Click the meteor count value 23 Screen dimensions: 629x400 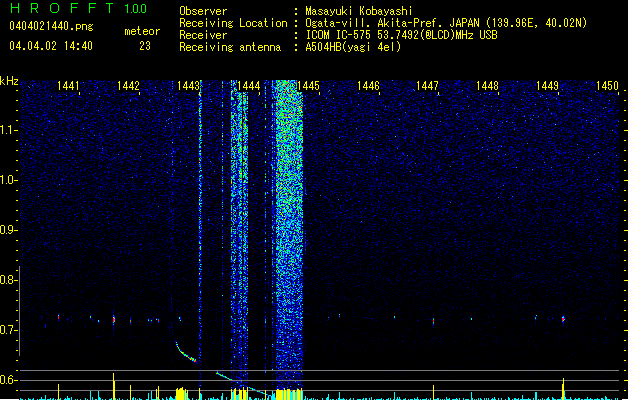click(145, 46)
